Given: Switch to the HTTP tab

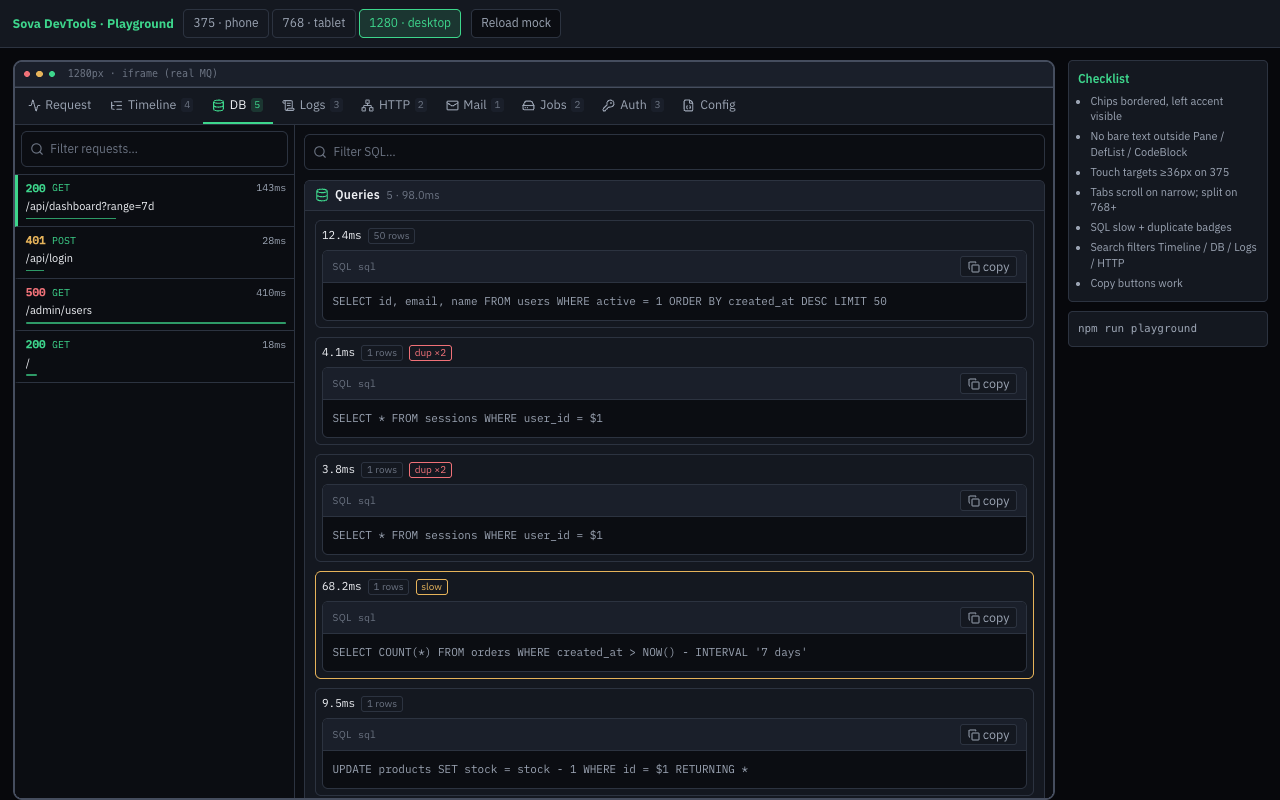Looking at the screenshot, I should pyautogui.click(x=394, y=105).
